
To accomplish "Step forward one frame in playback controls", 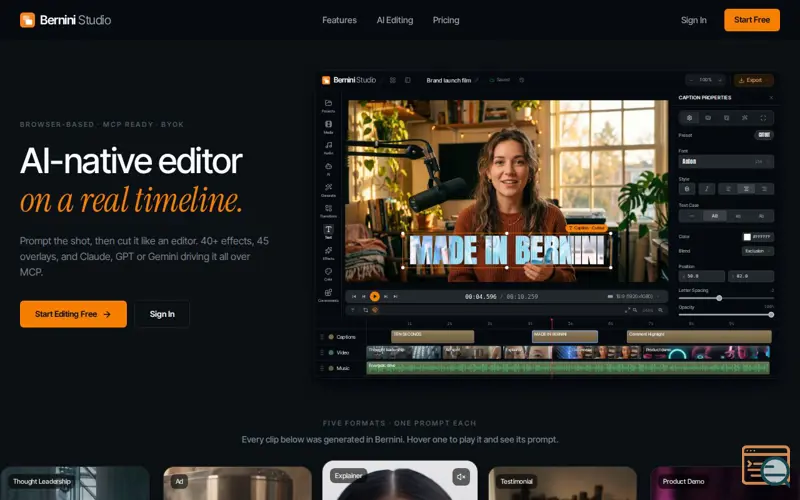I will click(x=386, y=296).
